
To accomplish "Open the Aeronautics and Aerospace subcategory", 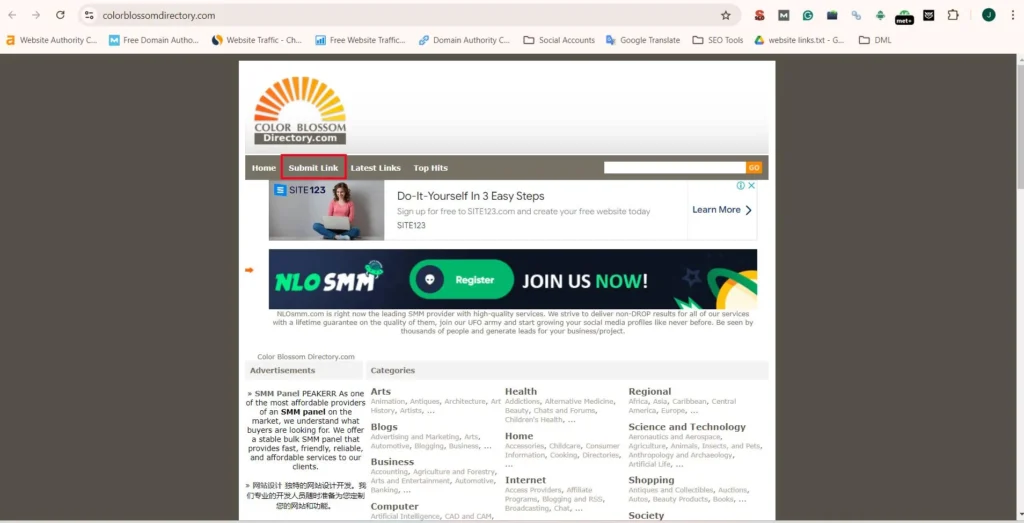I will [674, 437].
